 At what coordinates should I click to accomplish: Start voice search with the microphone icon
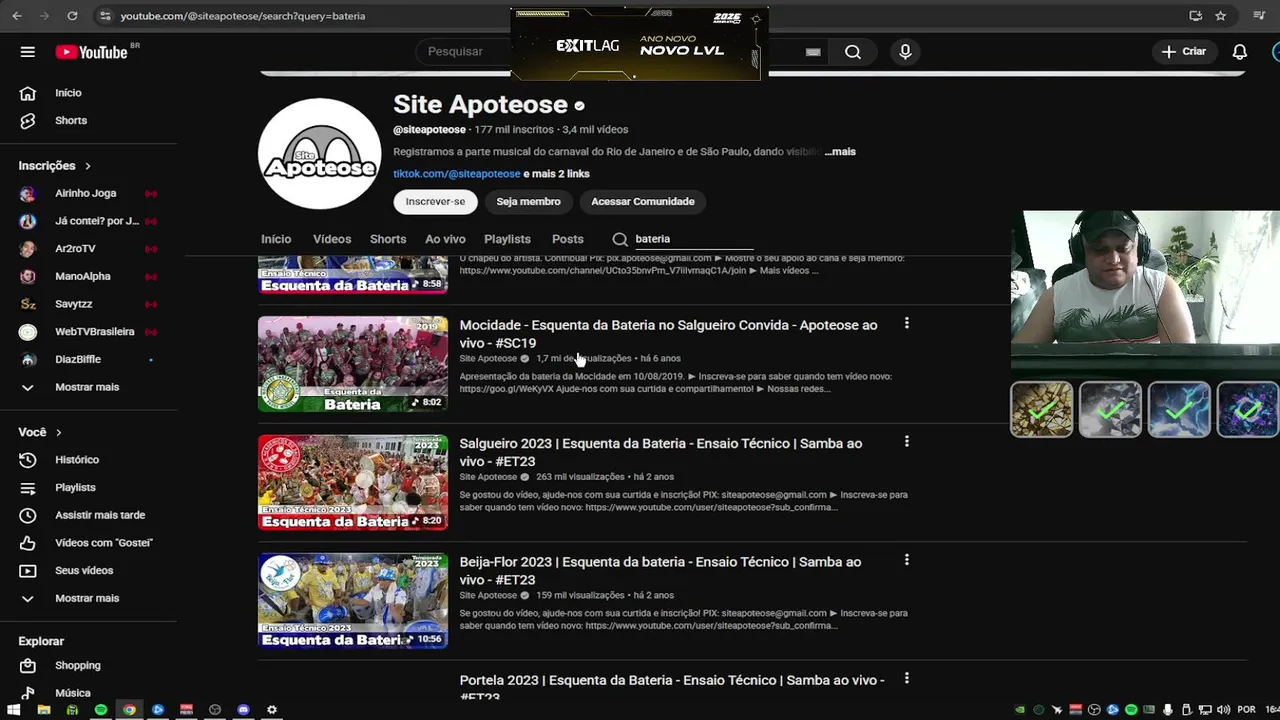905,52
